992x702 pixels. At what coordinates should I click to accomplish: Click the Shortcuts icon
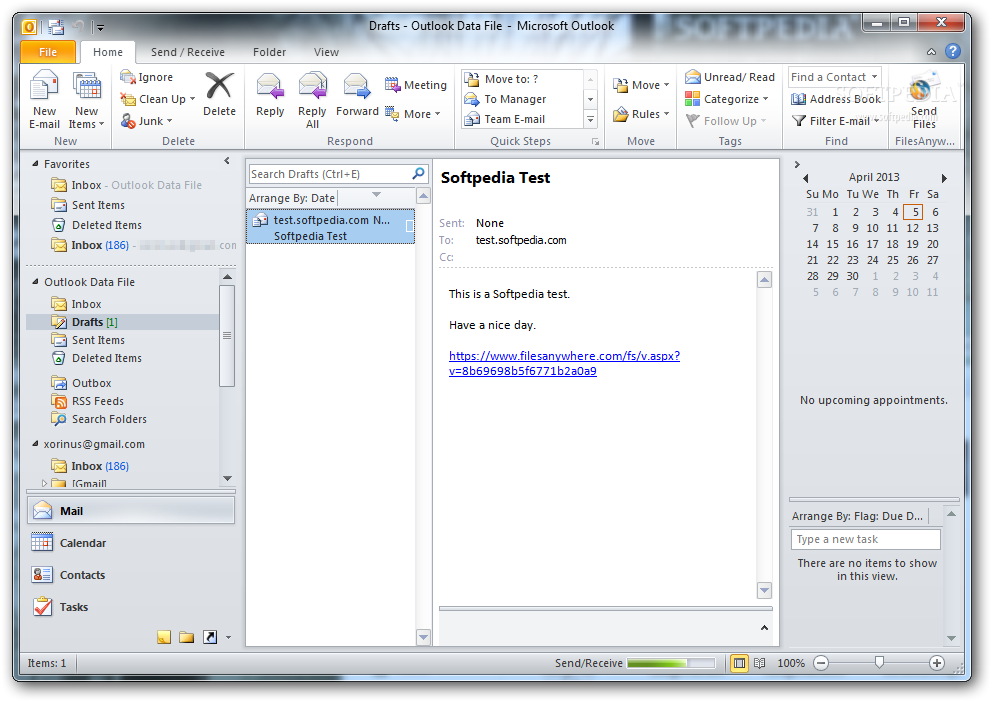(x=210, y=637)
